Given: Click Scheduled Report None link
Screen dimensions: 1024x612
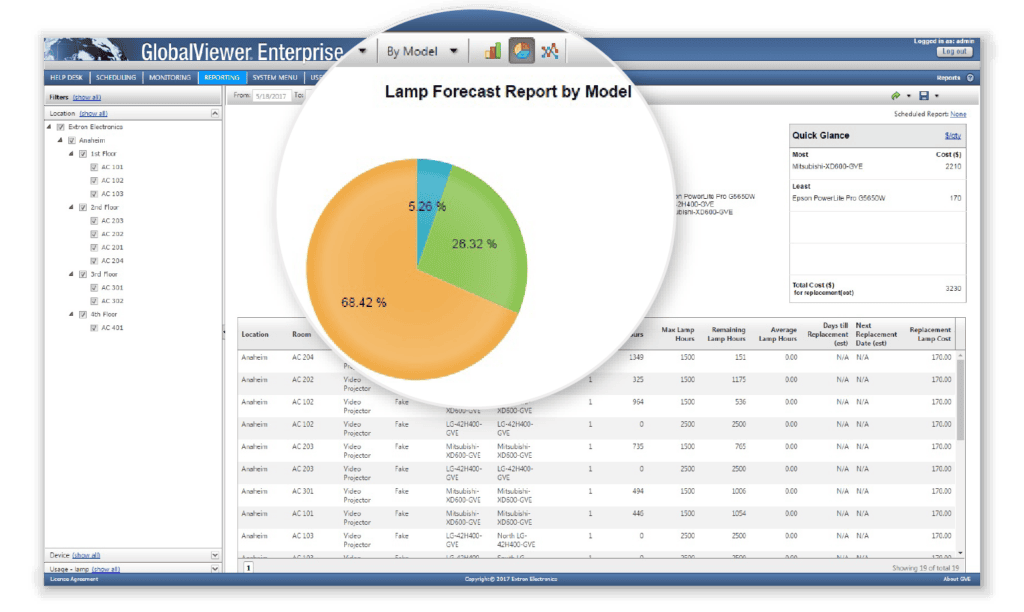Looking at the screenshot, I should click(x=958, y=114).
